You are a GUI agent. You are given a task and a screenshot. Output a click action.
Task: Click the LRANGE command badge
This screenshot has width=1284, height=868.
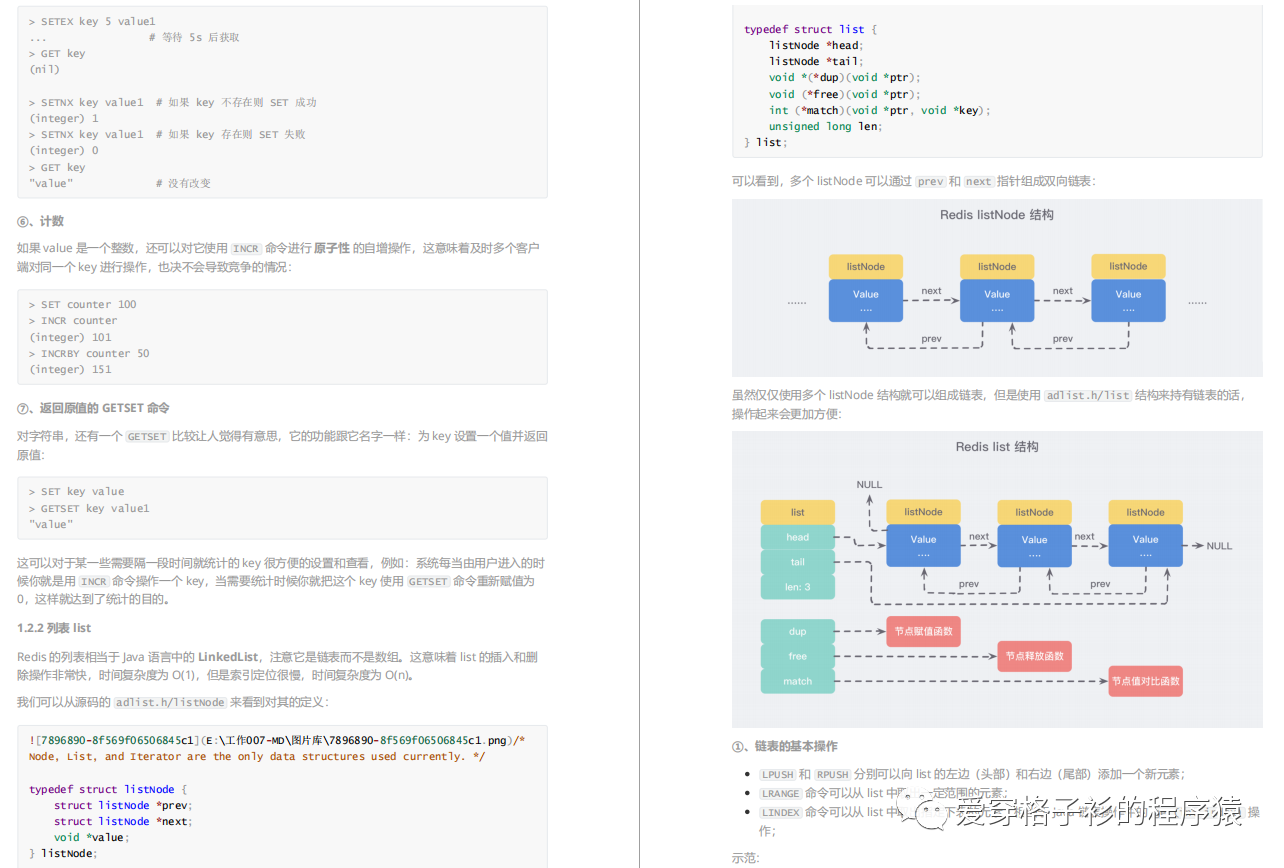780,793
